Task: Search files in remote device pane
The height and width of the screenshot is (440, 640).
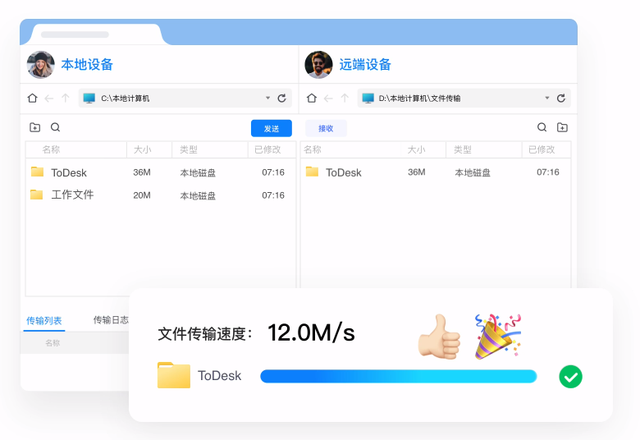Action: click(542, 127)
